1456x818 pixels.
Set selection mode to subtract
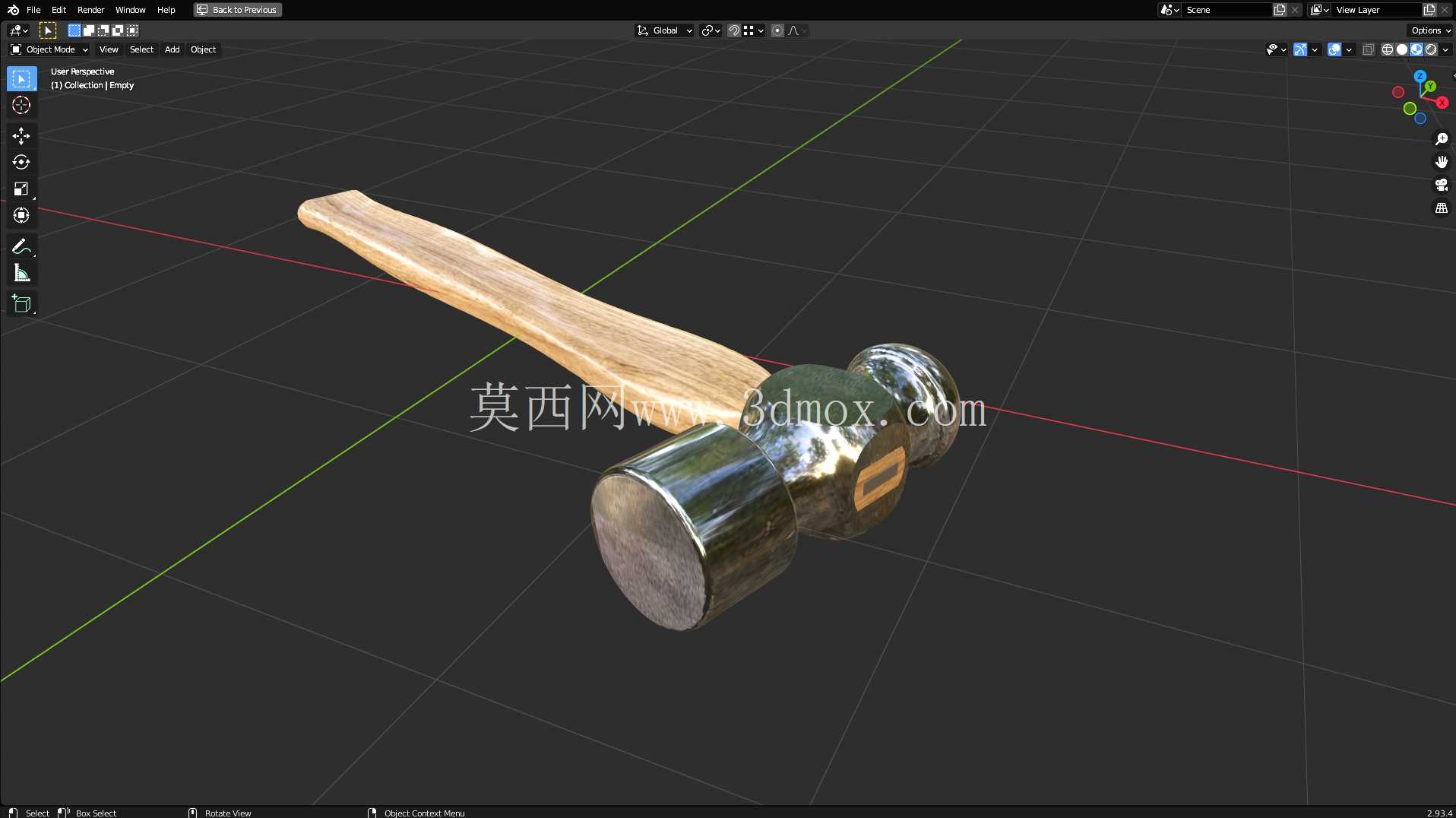tap(103, 30)
